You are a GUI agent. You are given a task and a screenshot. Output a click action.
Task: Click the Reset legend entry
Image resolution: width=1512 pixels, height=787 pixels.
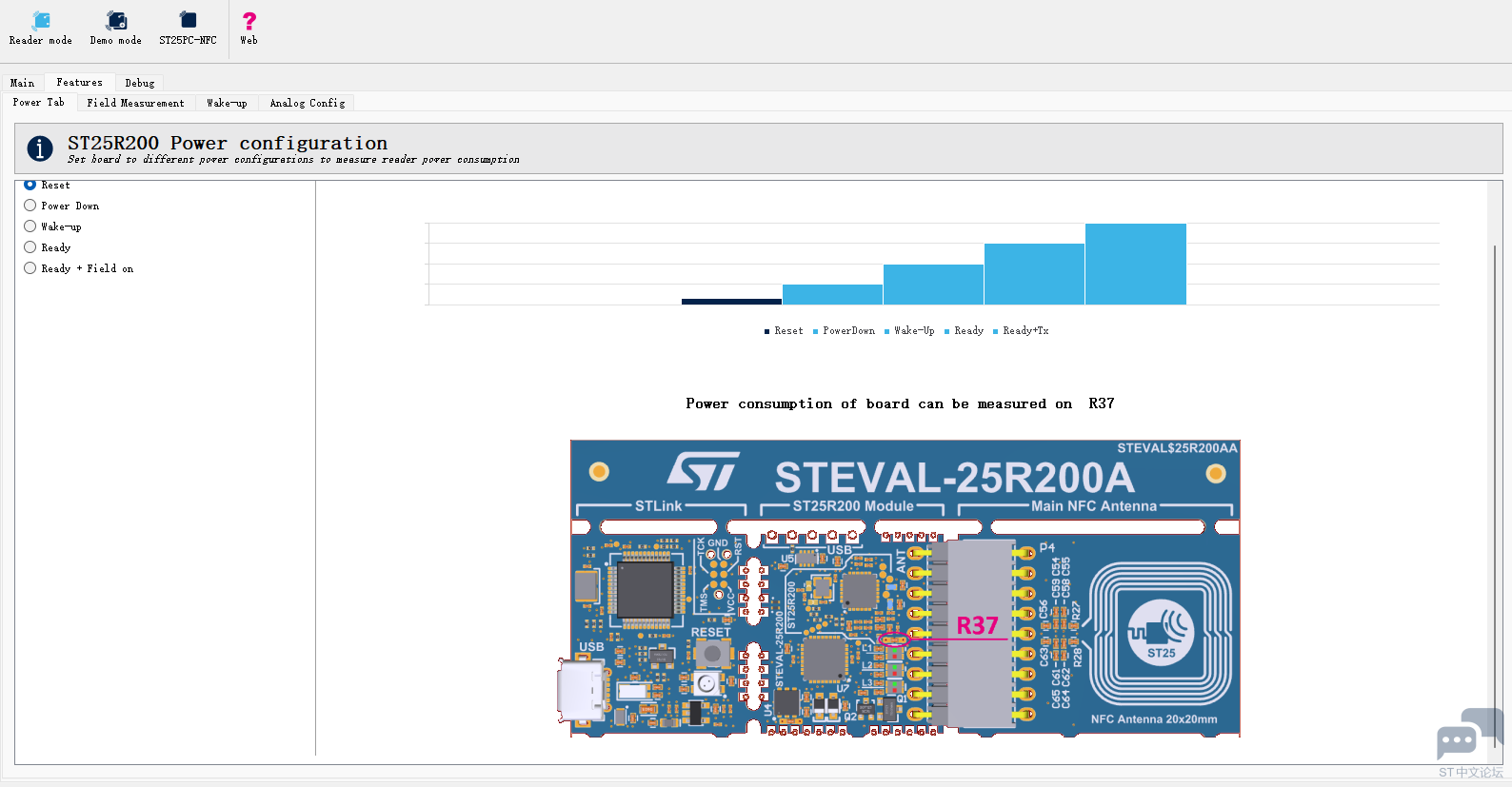tap(784, 331)
